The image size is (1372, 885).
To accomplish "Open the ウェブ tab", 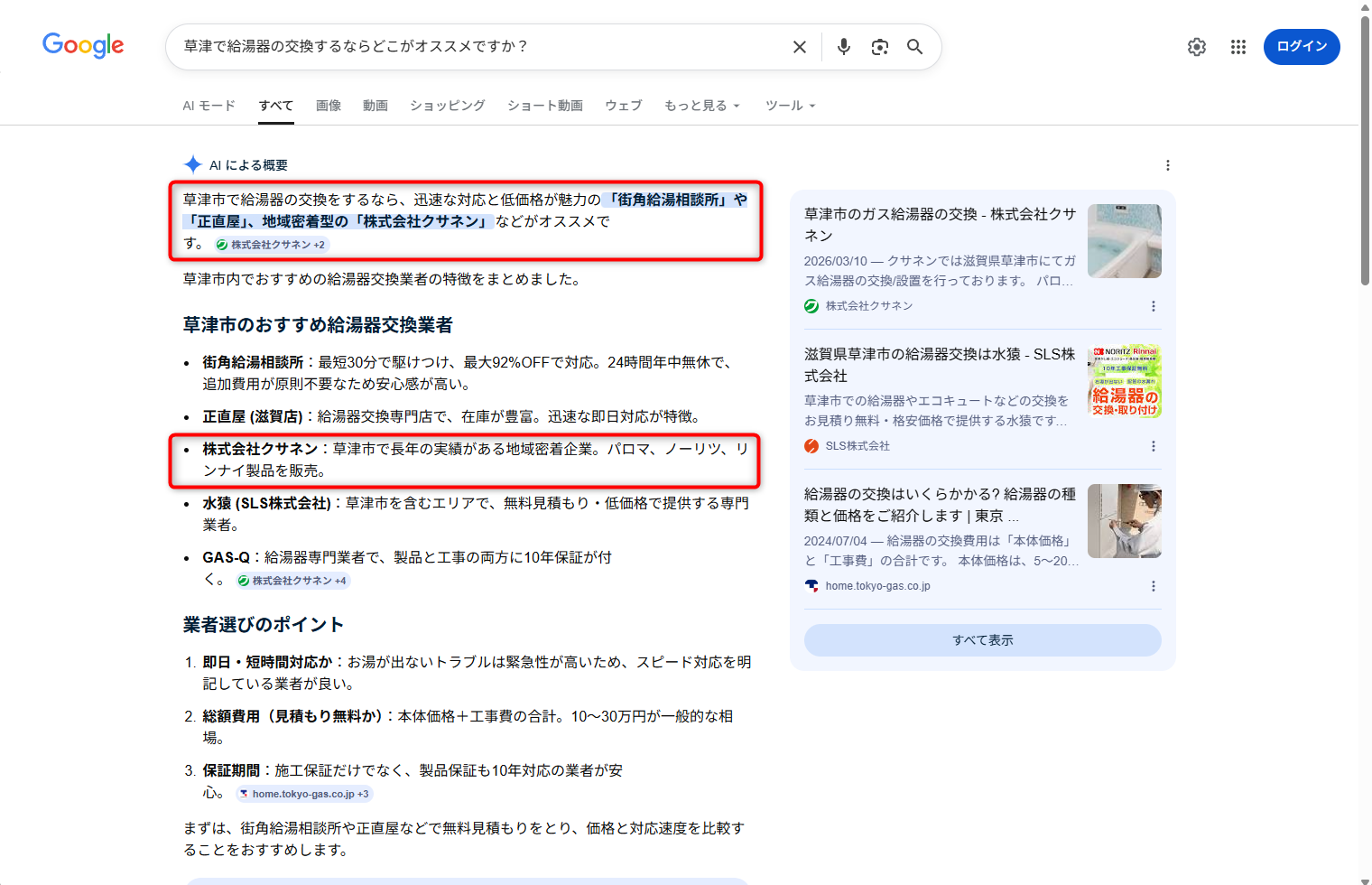I will point(624,106).
